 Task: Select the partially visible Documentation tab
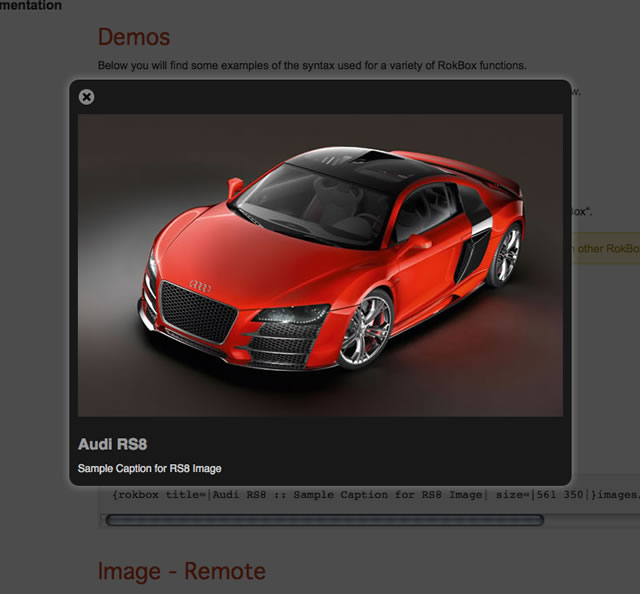pyautogui.click(x=30, y=6)
